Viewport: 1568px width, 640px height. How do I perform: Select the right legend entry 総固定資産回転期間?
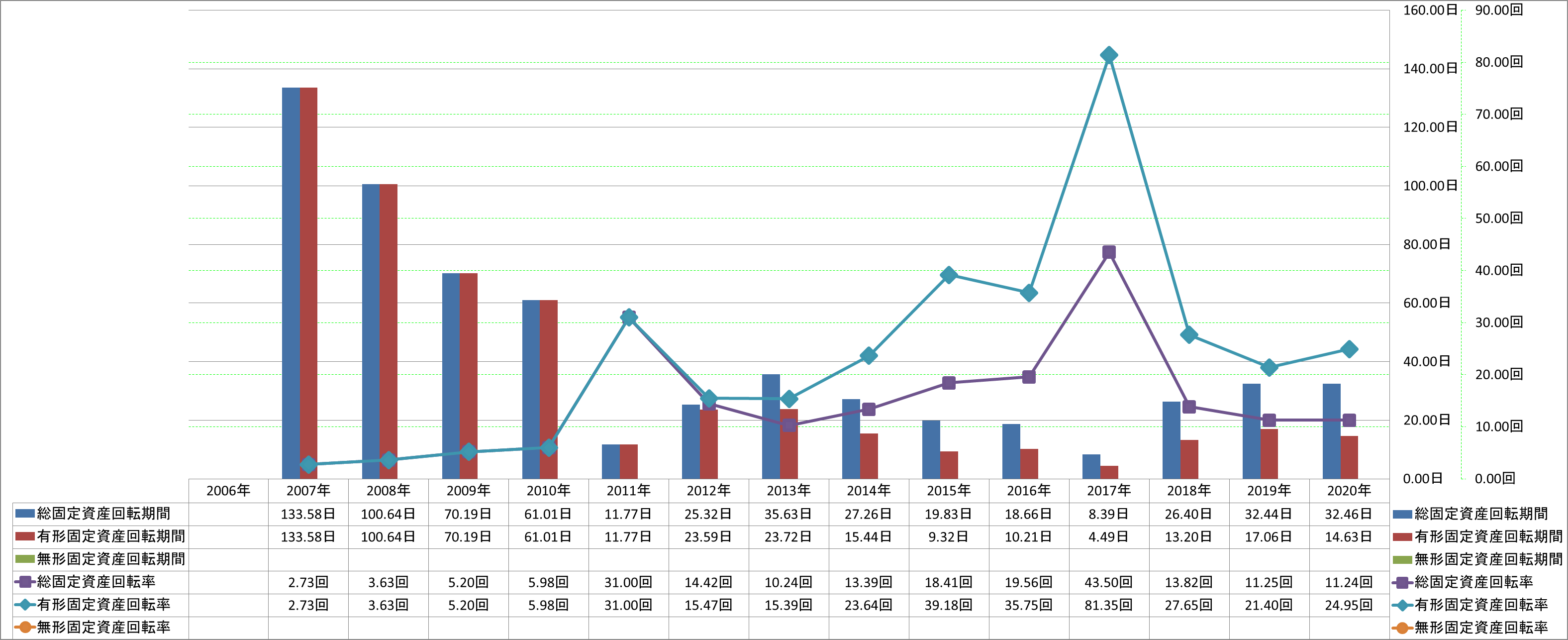(1470, 514)
